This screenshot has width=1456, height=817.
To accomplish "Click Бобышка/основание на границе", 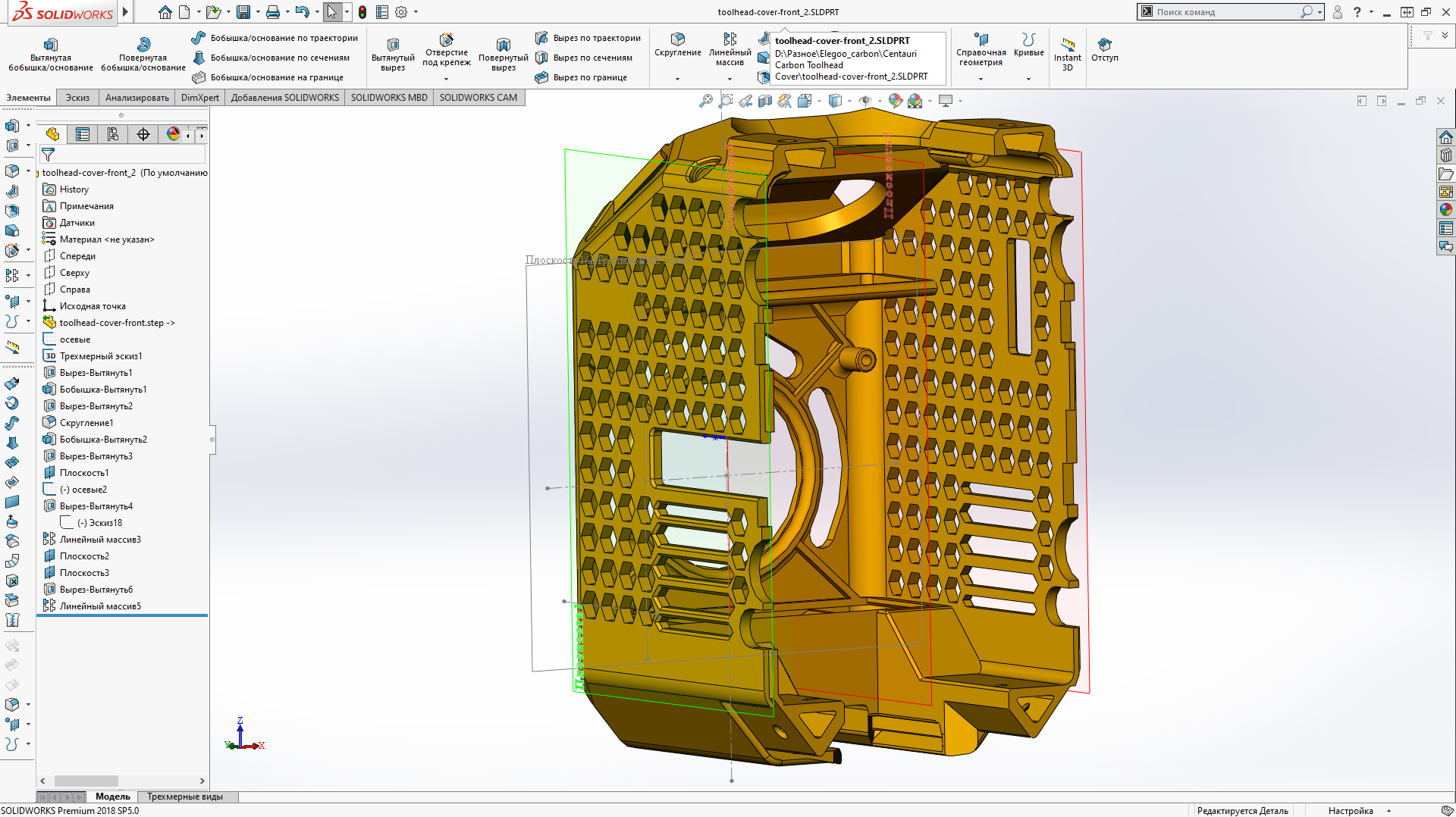I will [268, 77].
